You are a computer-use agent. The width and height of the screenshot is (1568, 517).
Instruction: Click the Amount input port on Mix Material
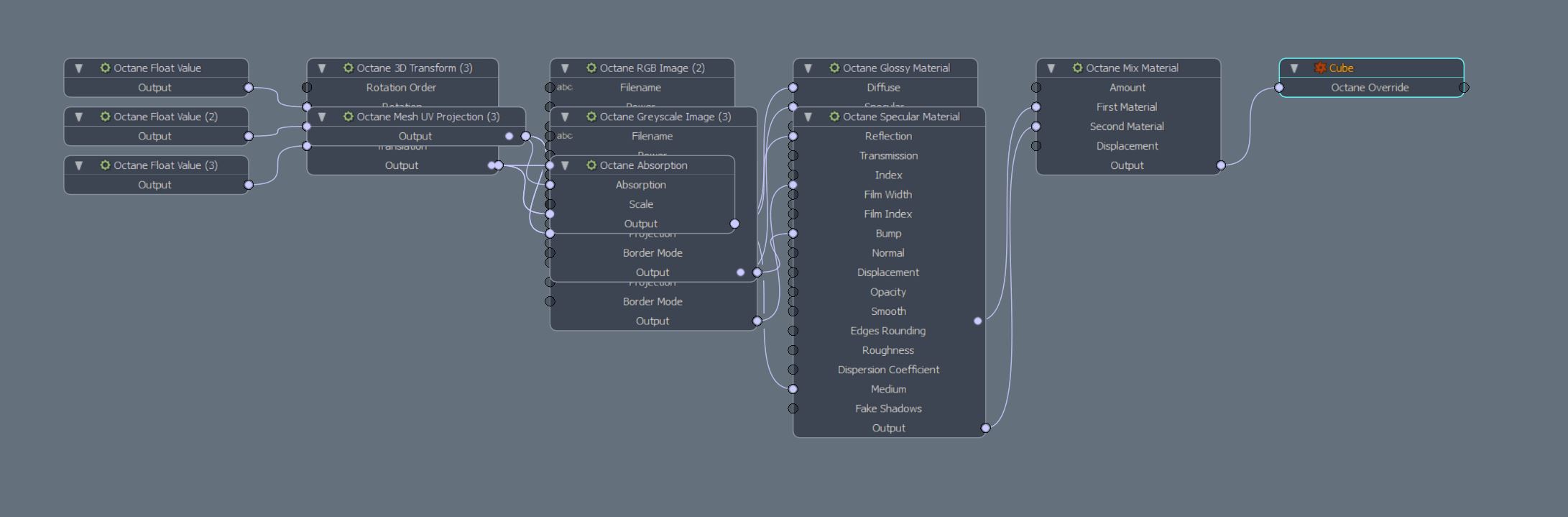[x=1036, y=88]
